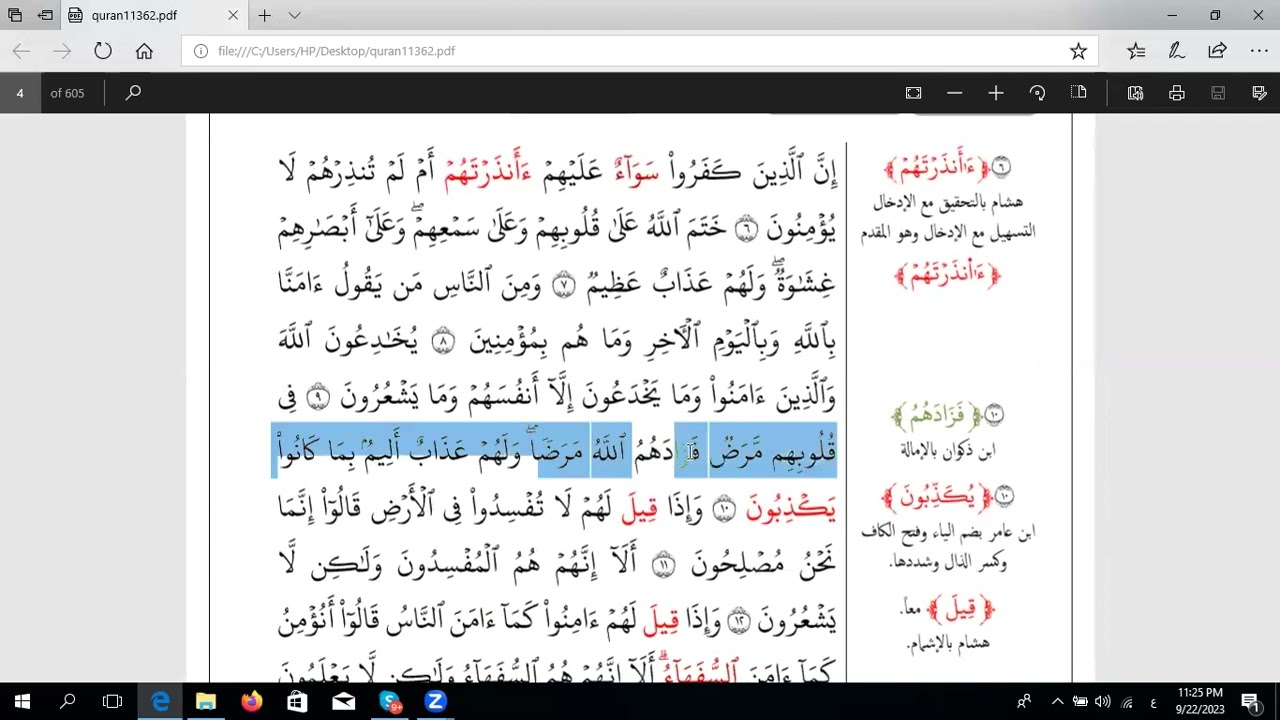Open a new tab with the plus button
Image resolution: width=1280 pixels, height=720 pixels.
coord(264,15)
